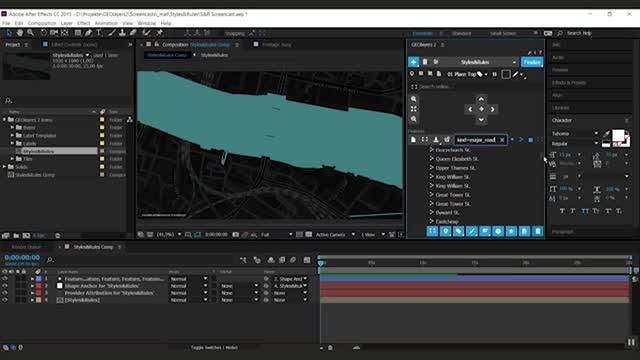
Task: Switch to the Effect Controls tab
Action: click(74, 44)
